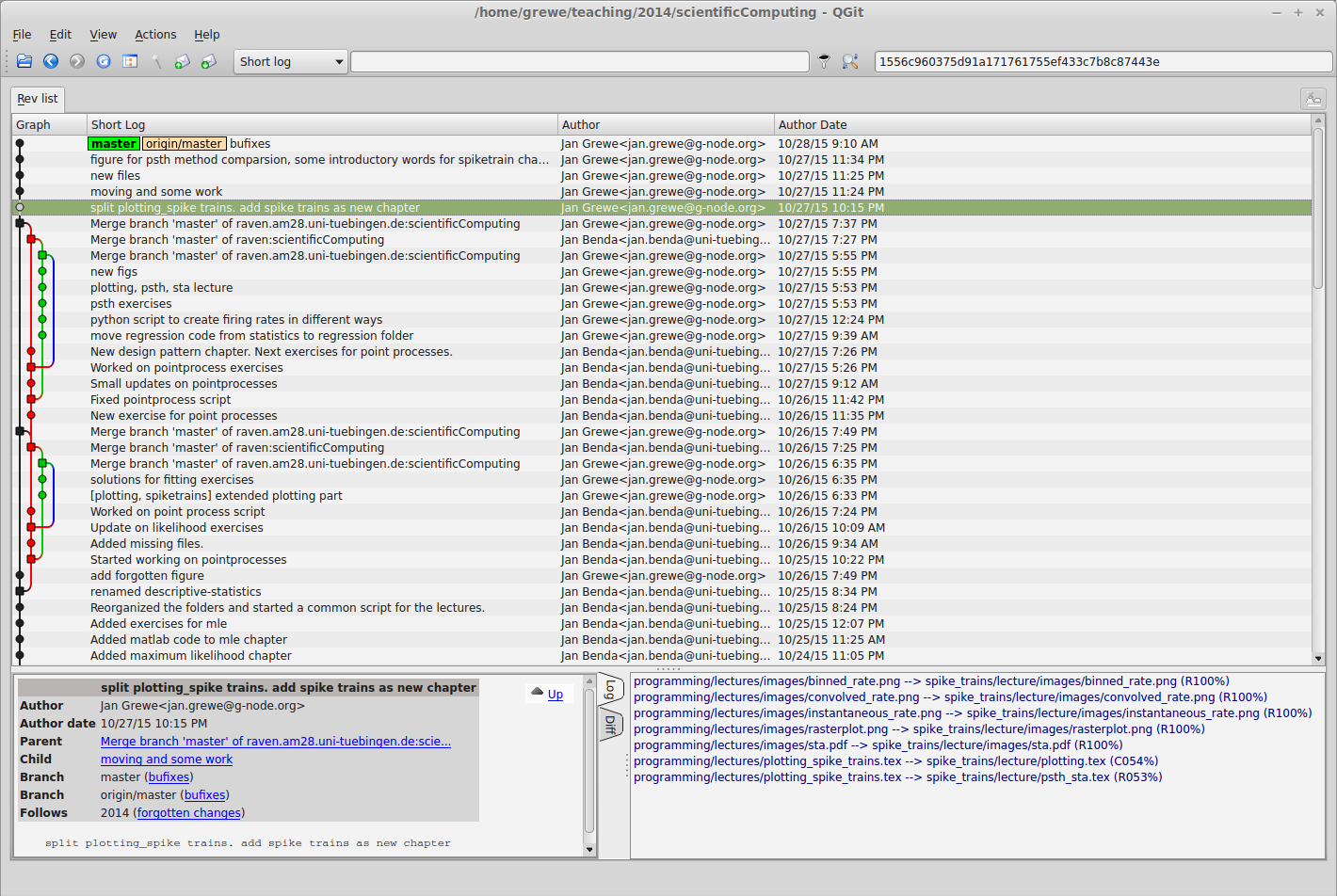Open the Actions menu
The height and width of the screenshot is (896, 1337).
coord(155,35)
